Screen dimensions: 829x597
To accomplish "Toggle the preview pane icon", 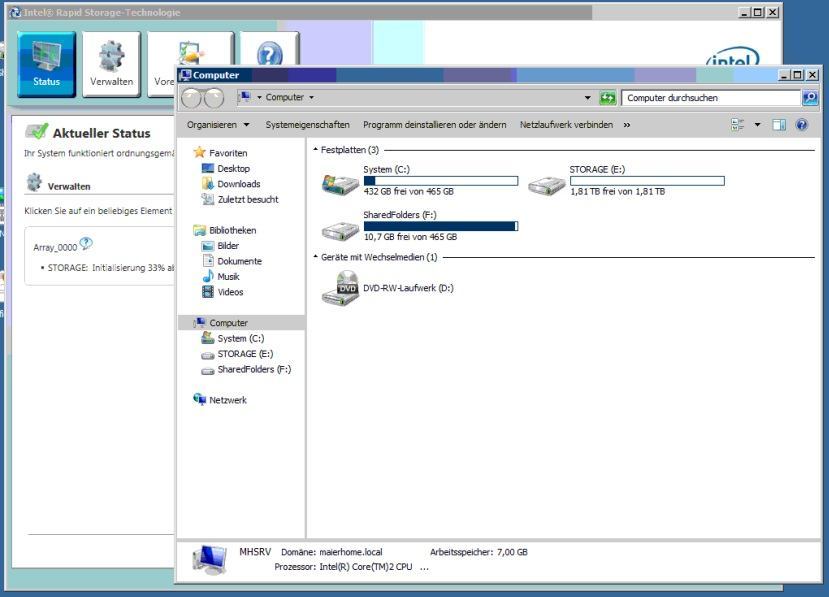I will coord(779,125).
